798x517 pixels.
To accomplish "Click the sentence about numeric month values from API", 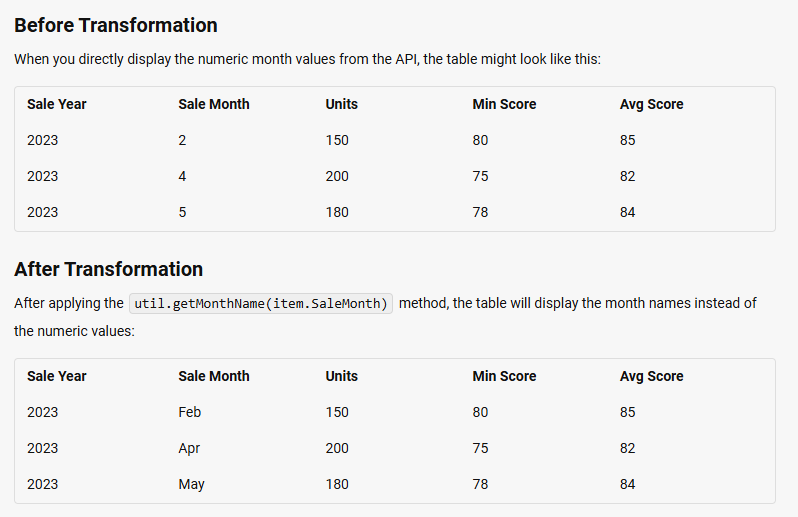I will [x=307, y=59].
